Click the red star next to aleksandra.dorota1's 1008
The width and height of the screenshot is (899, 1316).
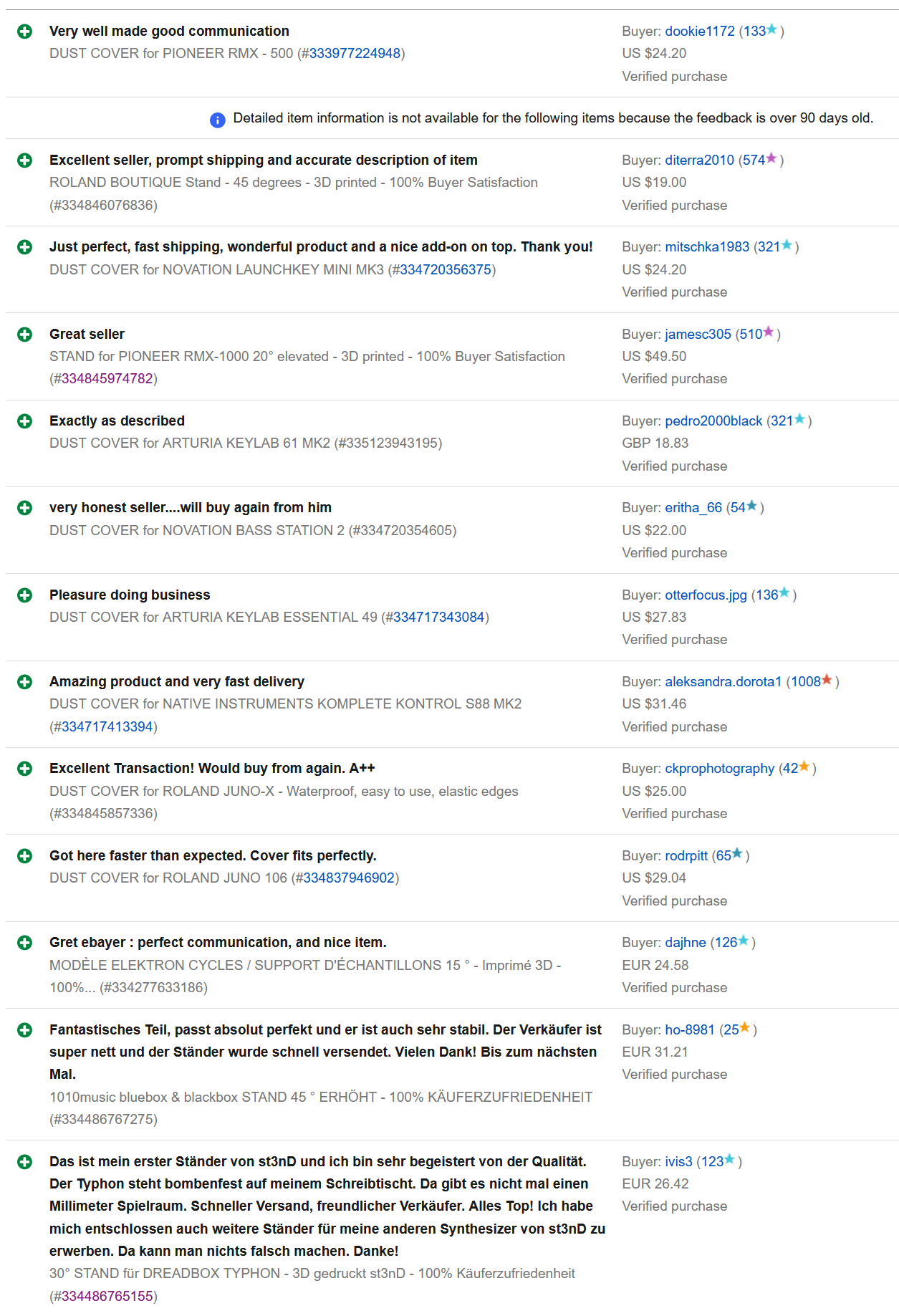pos(827,680)
